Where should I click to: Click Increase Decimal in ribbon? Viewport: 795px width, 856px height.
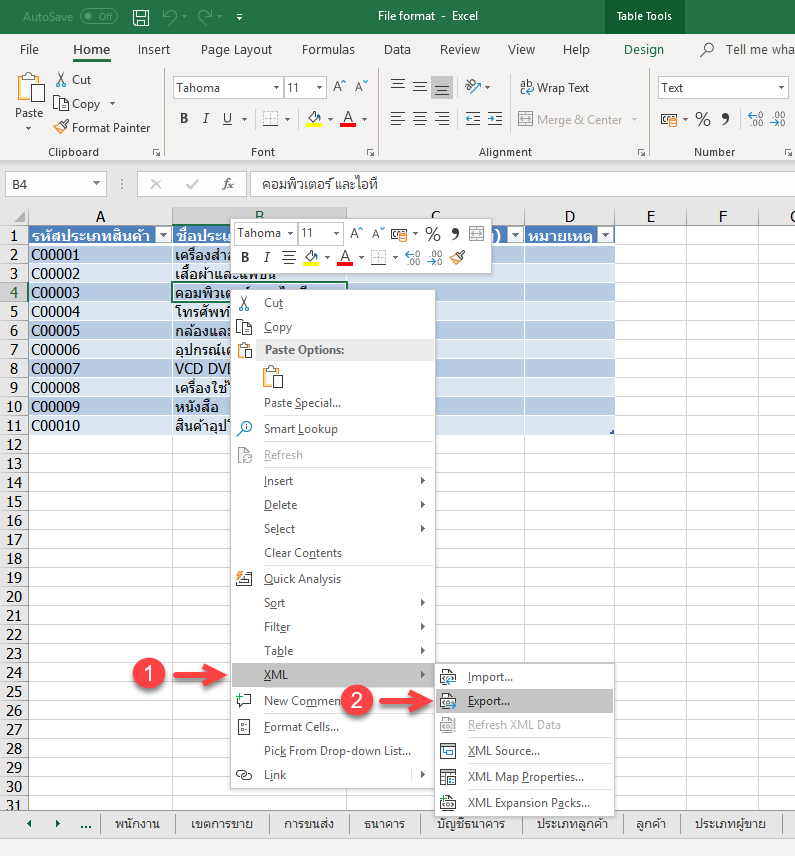click(x=756, y=119)
